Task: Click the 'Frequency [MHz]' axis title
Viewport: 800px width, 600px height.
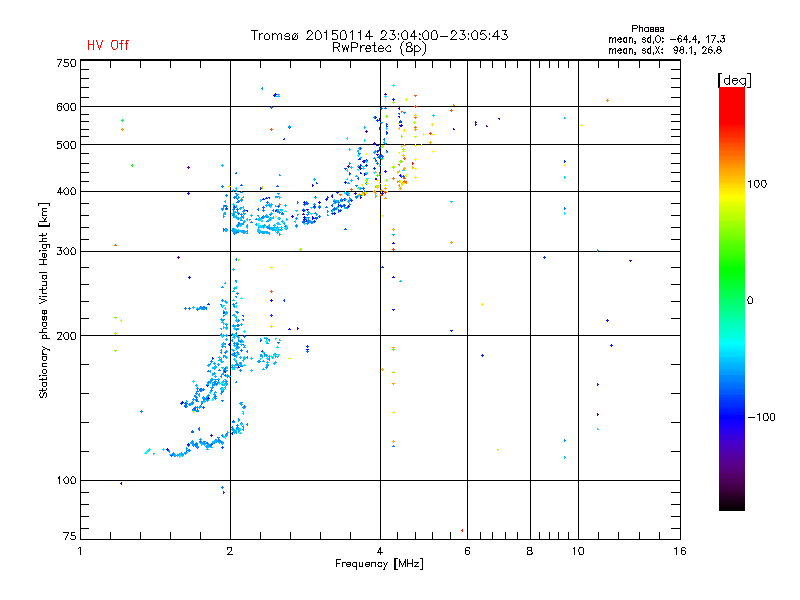Action: click(379, 564)
